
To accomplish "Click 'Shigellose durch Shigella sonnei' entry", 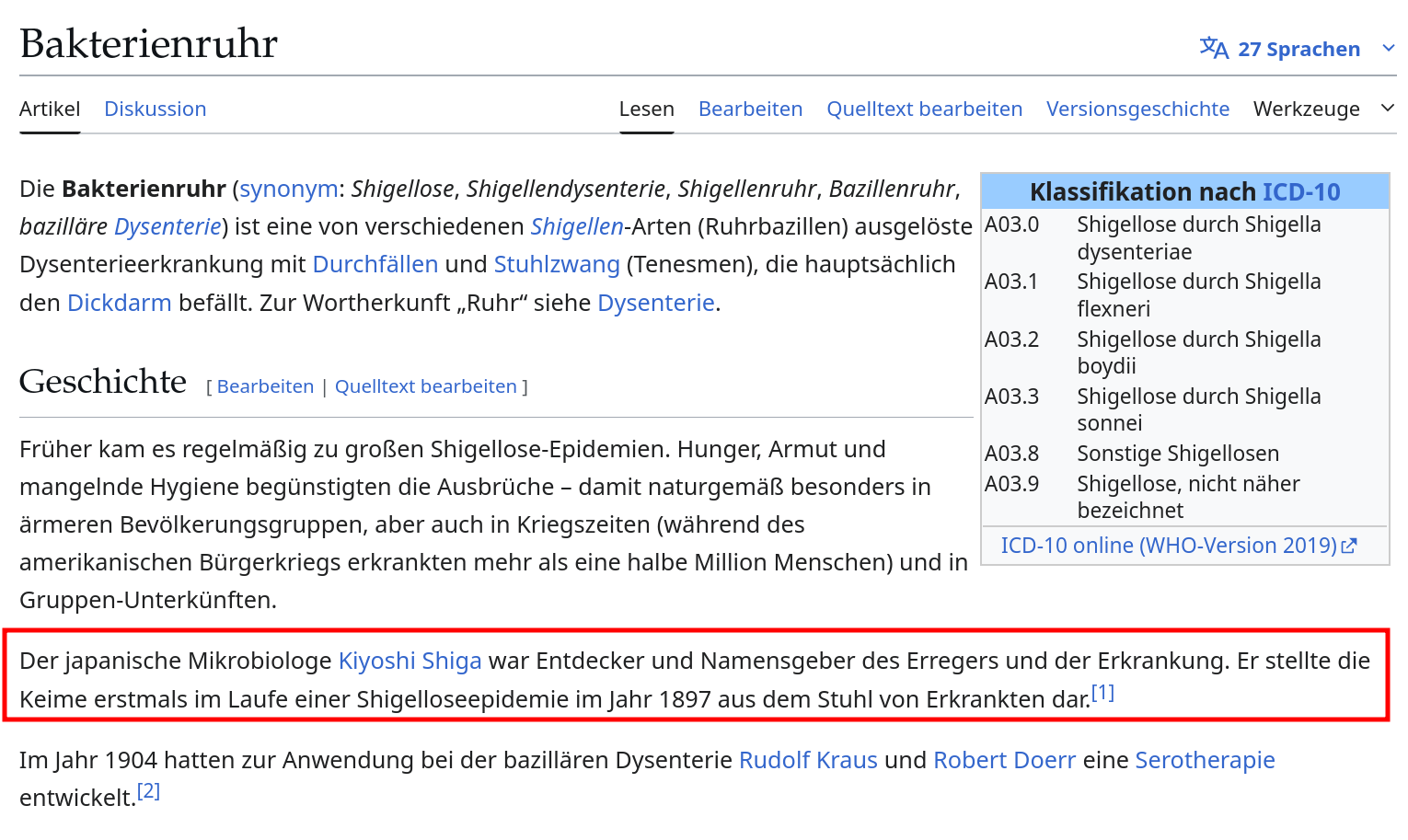I will tap(1199, 409).
